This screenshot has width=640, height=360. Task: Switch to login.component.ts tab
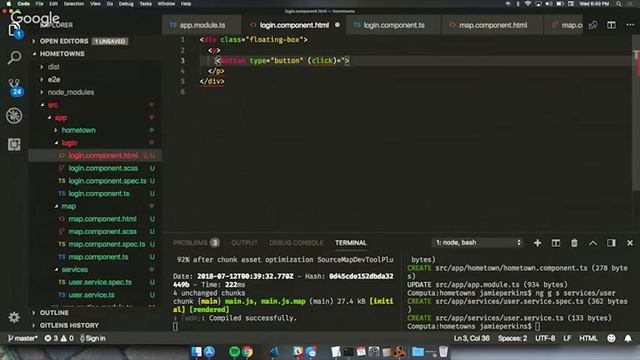point(393,25)
